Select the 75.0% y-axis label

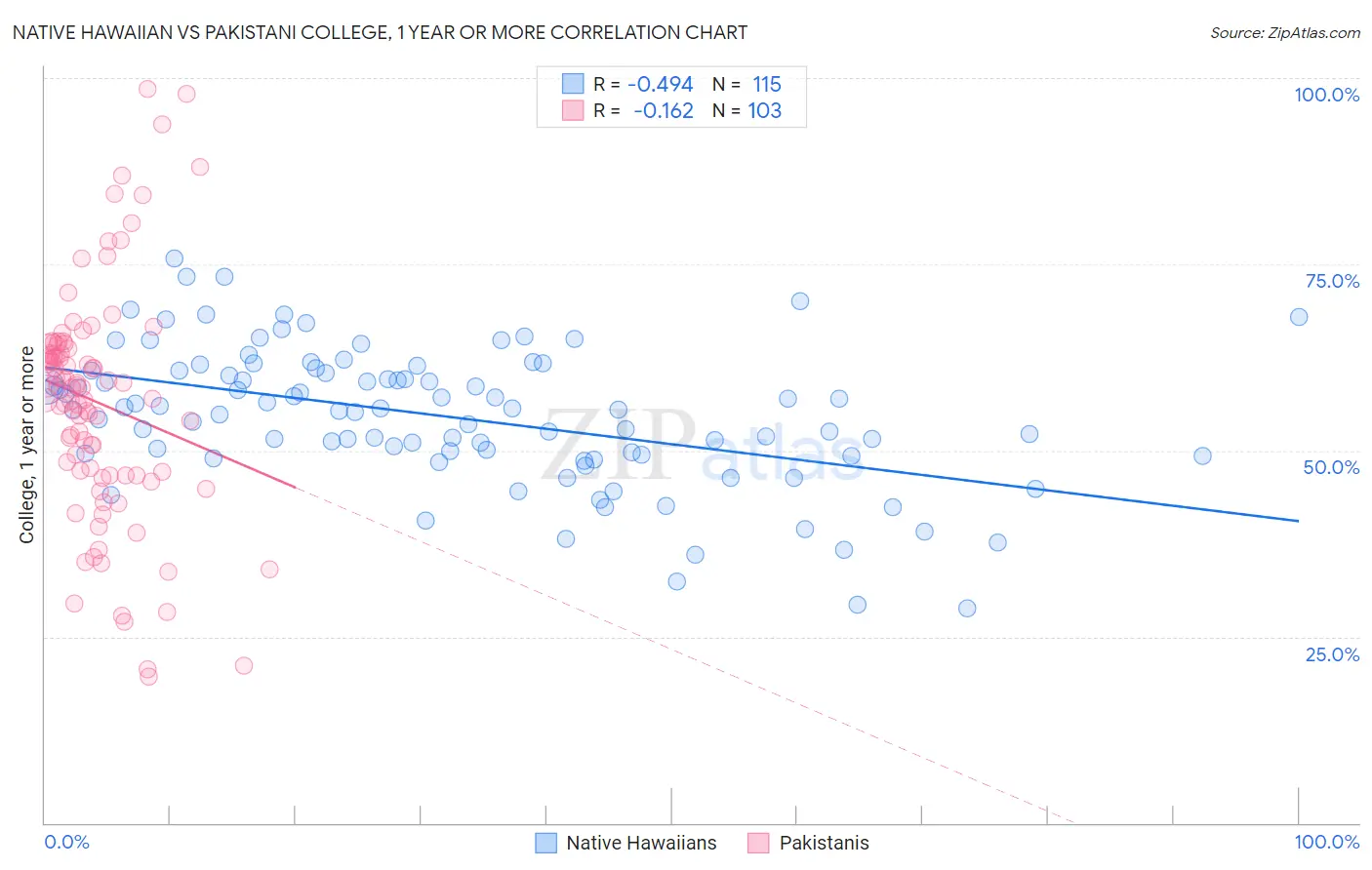pyautogui.click(x=1332, y=281)
